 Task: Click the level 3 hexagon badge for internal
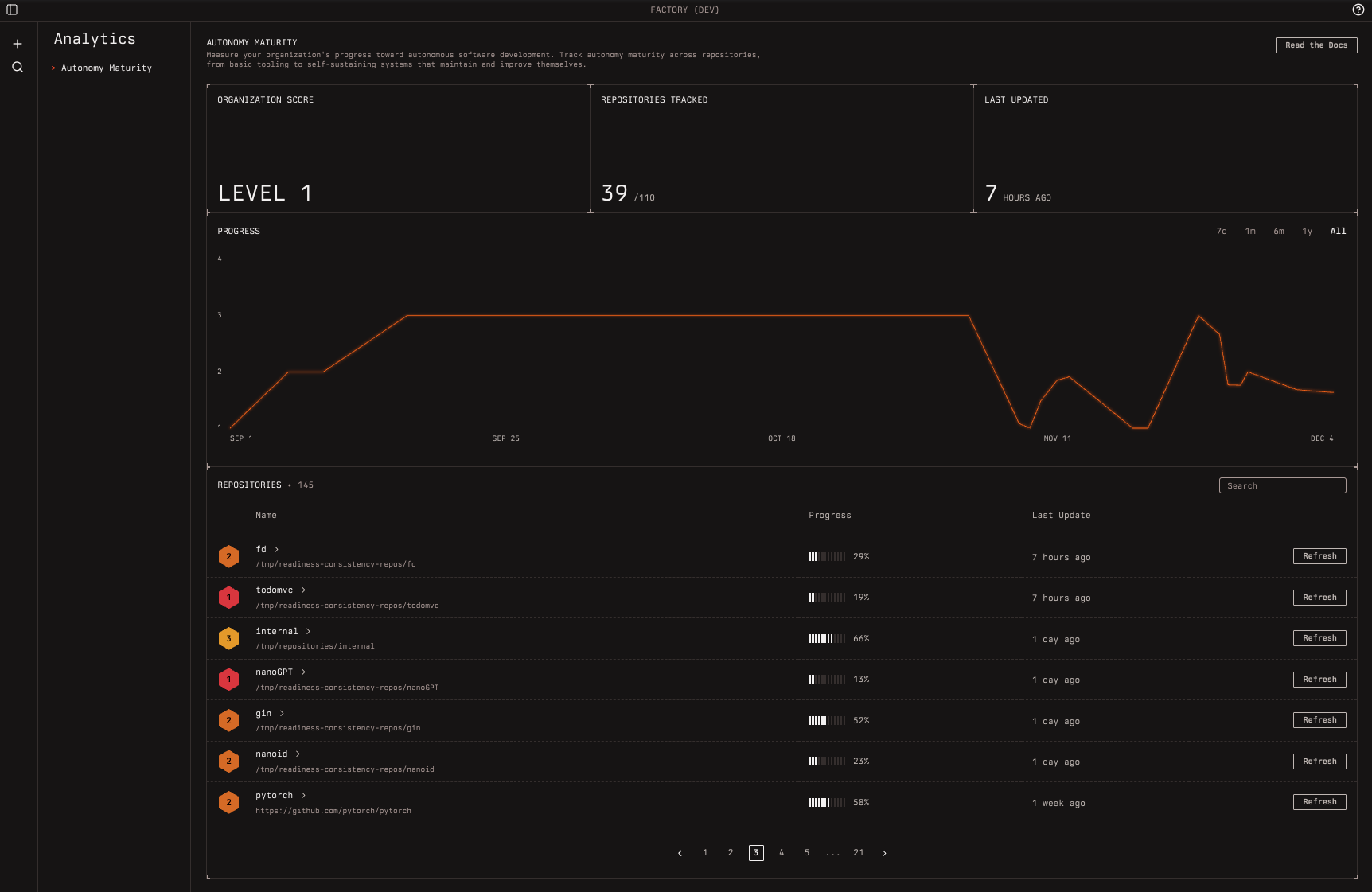[x=228, y=638]
